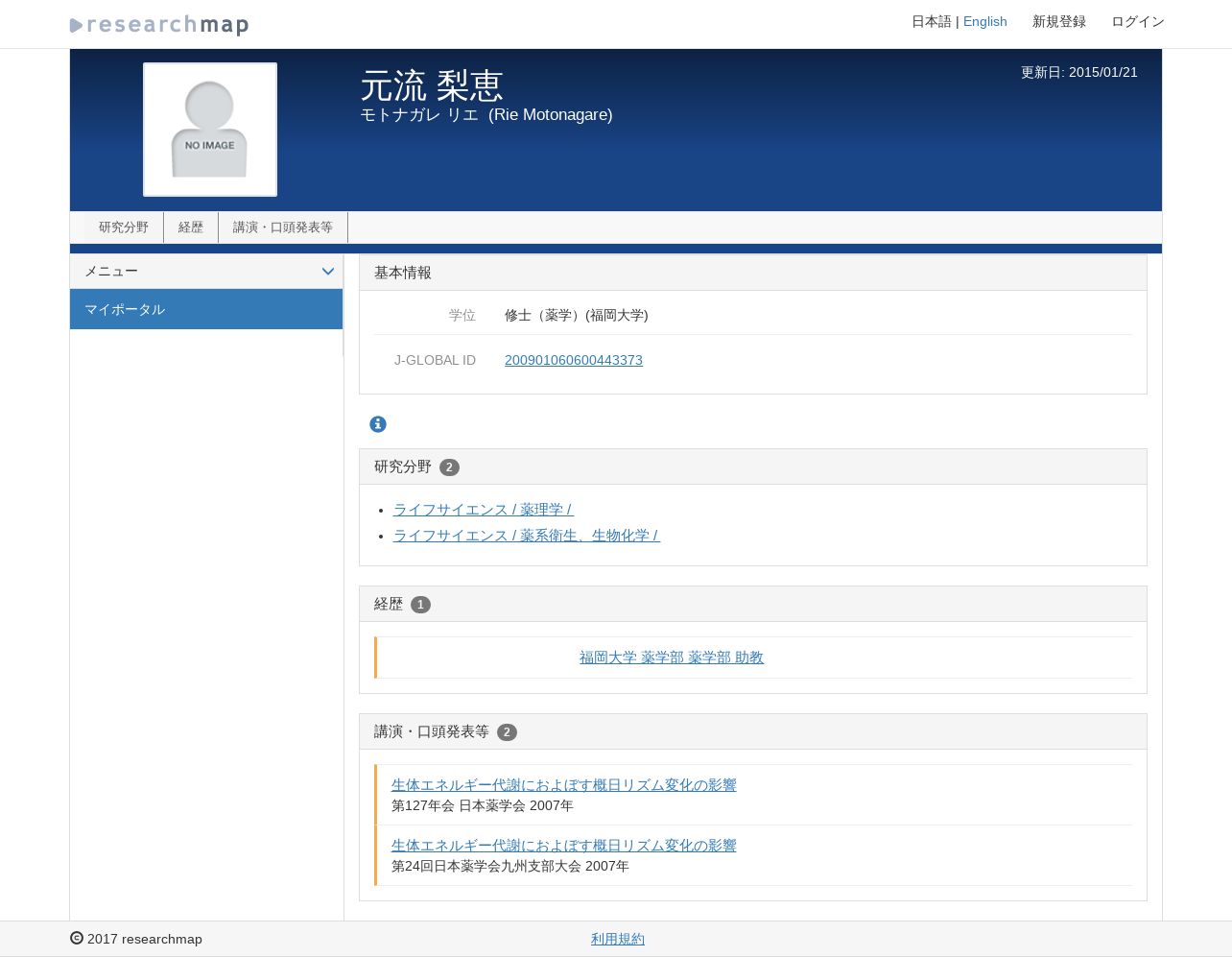Screen dimensions: 1232x957
Task: Switch language to 日本語
Action: coord(932,21)
